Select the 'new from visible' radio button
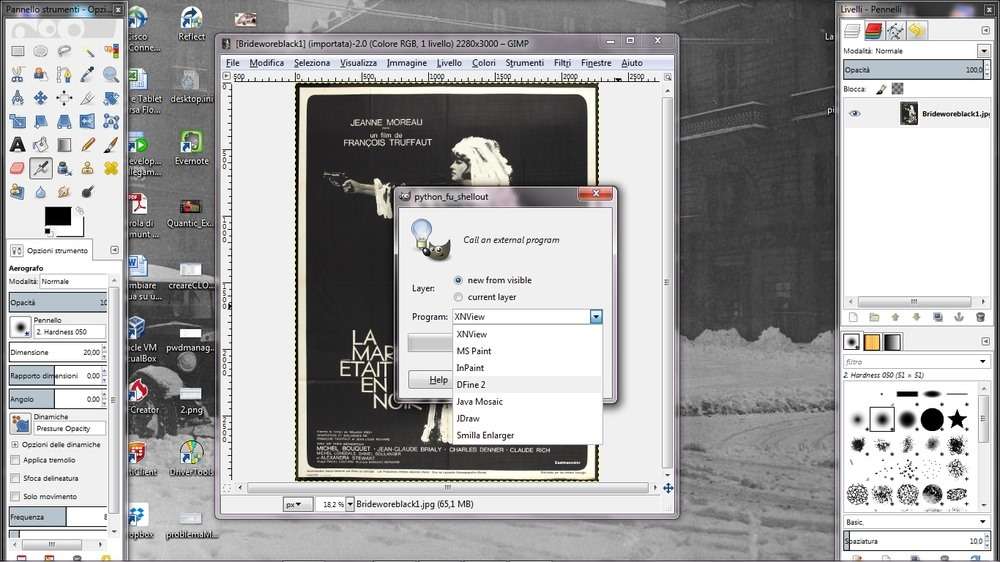Image resolution: width=1000 pixels, height=562 pixels. pyautogui.click(x=459, y=280)
